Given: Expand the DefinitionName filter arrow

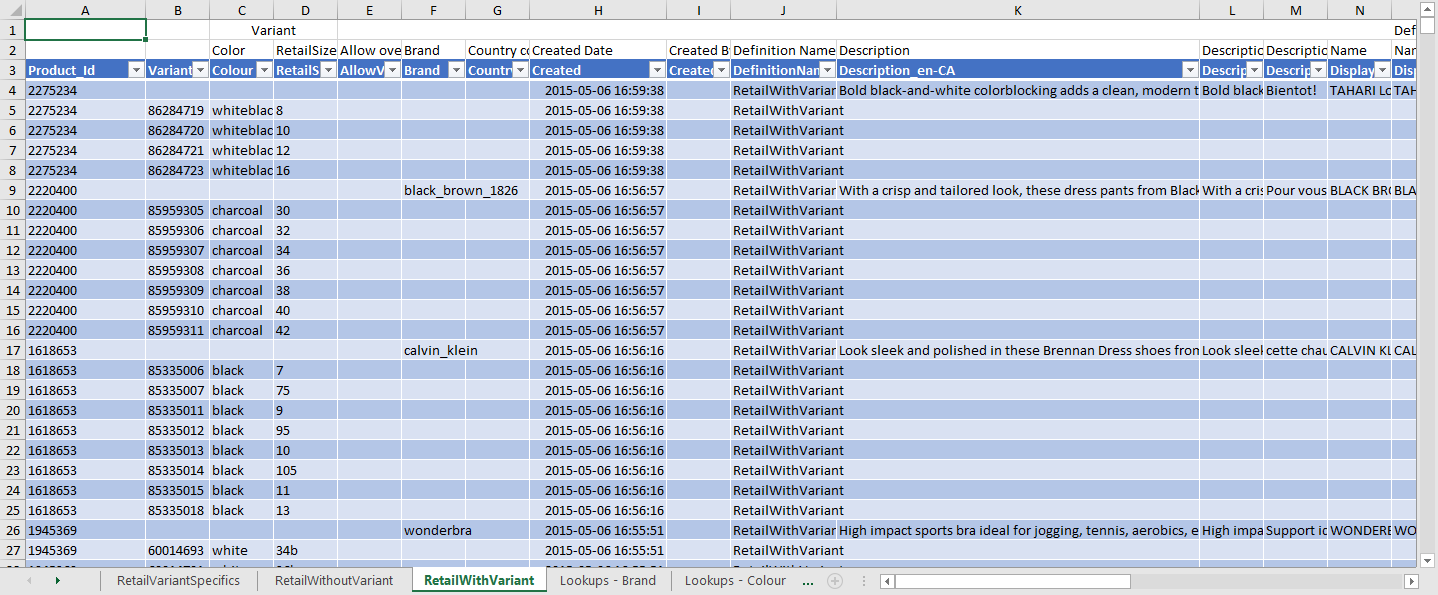Looking at the screenshot, I should tap(826, 71).
